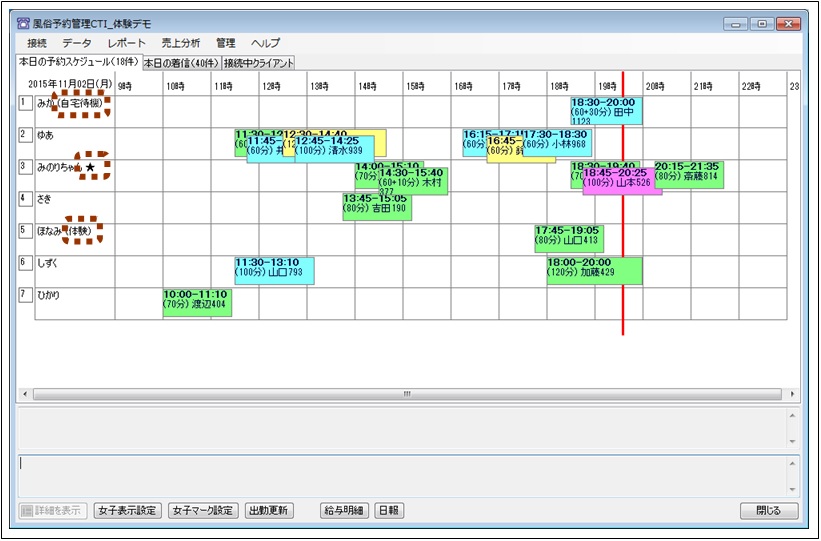Click the 女子マーク設定 button
This screenshot has width=821, height=541.
[204, 510]
